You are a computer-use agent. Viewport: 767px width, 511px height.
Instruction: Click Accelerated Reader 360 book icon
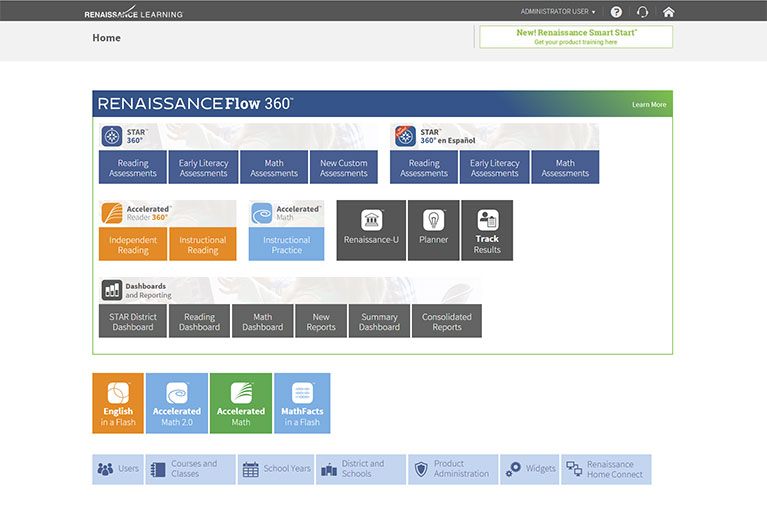(x=112, y=213)
